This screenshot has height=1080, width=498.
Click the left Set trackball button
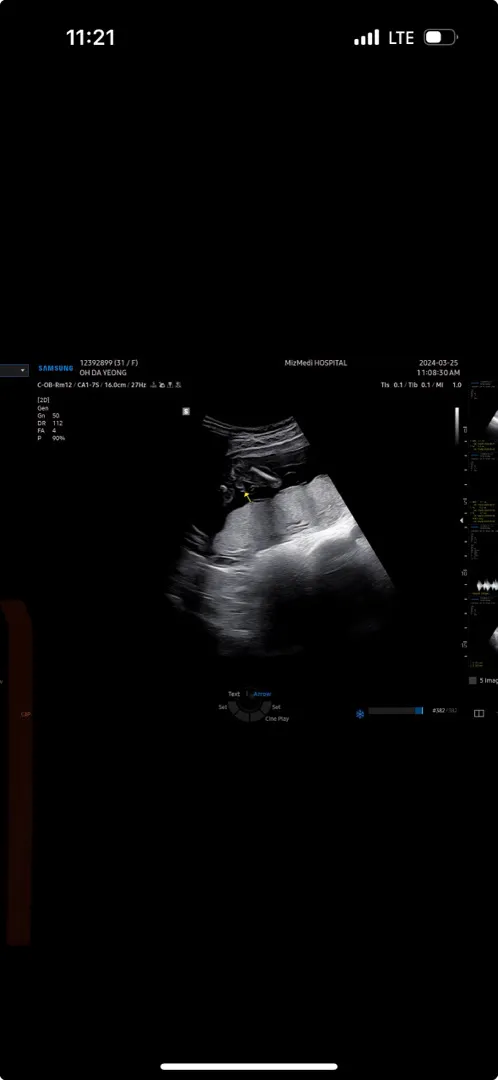click(x=222, y=707)
